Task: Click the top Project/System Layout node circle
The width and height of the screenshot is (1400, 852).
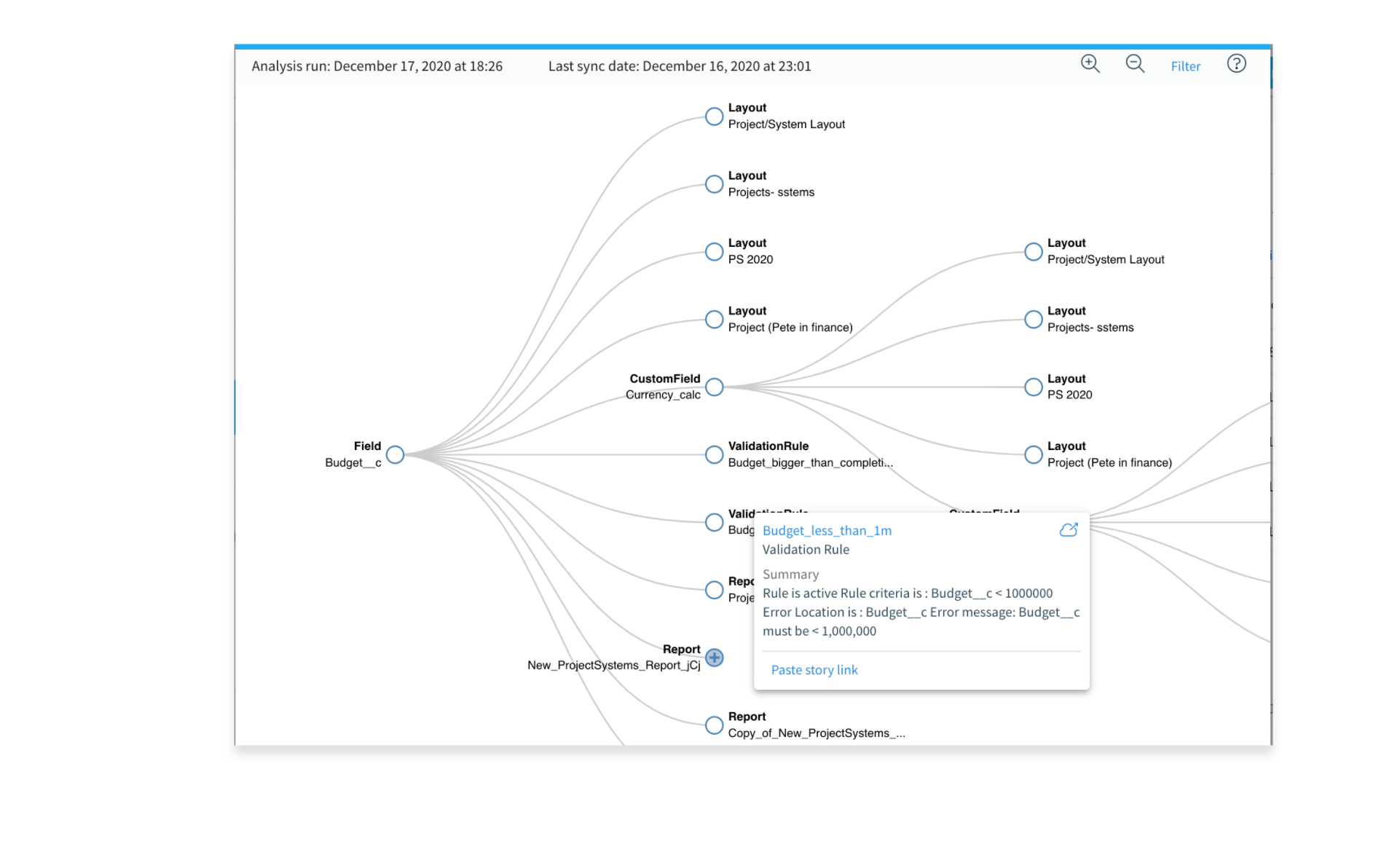Action: click(x=715, y=117)
